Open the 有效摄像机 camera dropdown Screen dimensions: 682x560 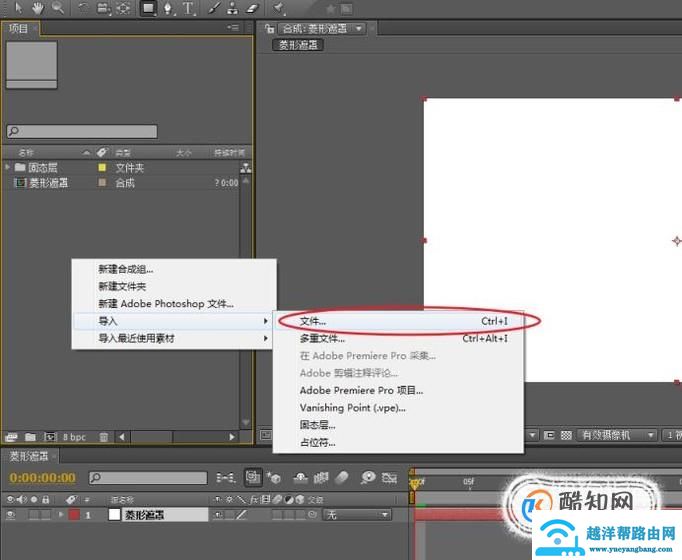[616, 435]
